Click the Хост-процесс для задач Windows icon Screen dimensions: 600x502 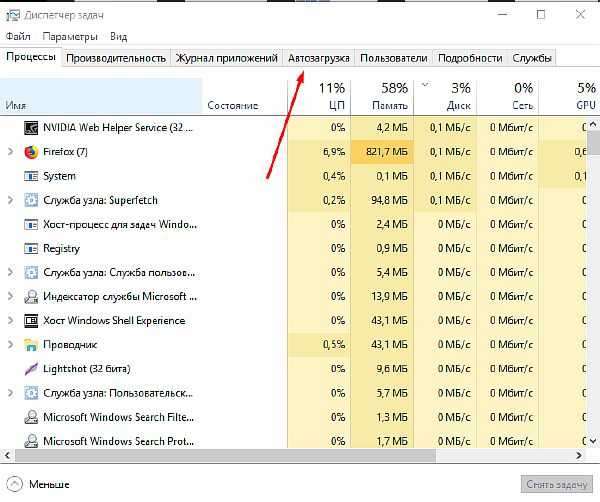coord(31,224)
